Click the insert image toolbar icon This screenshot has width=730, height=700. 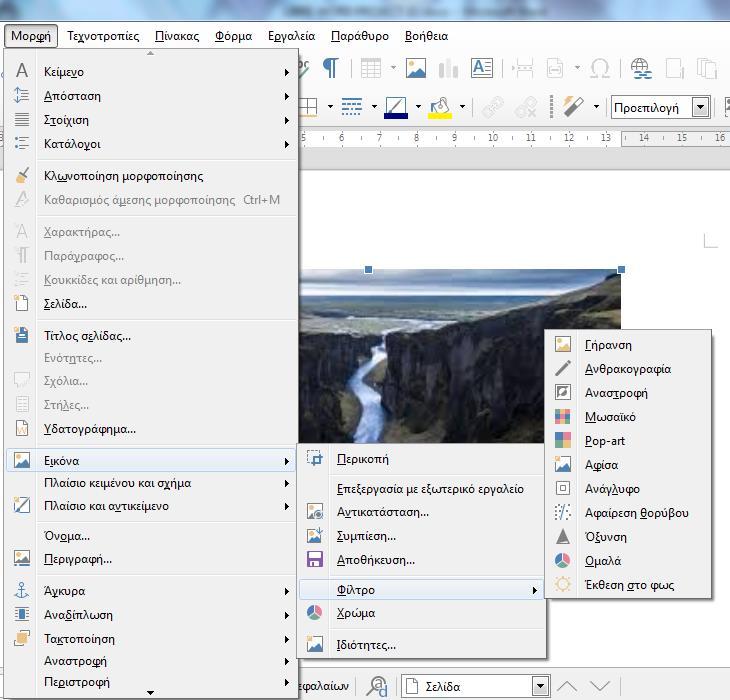415,68
